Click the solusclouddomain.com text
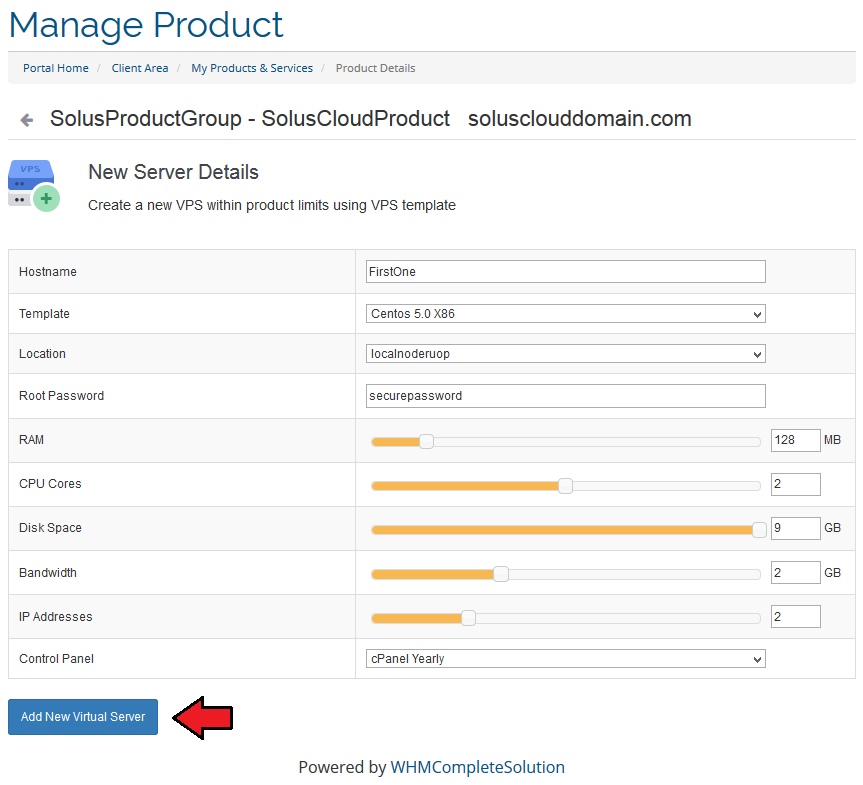This screenshot has height=785, width=863. (x=580, y=119)
